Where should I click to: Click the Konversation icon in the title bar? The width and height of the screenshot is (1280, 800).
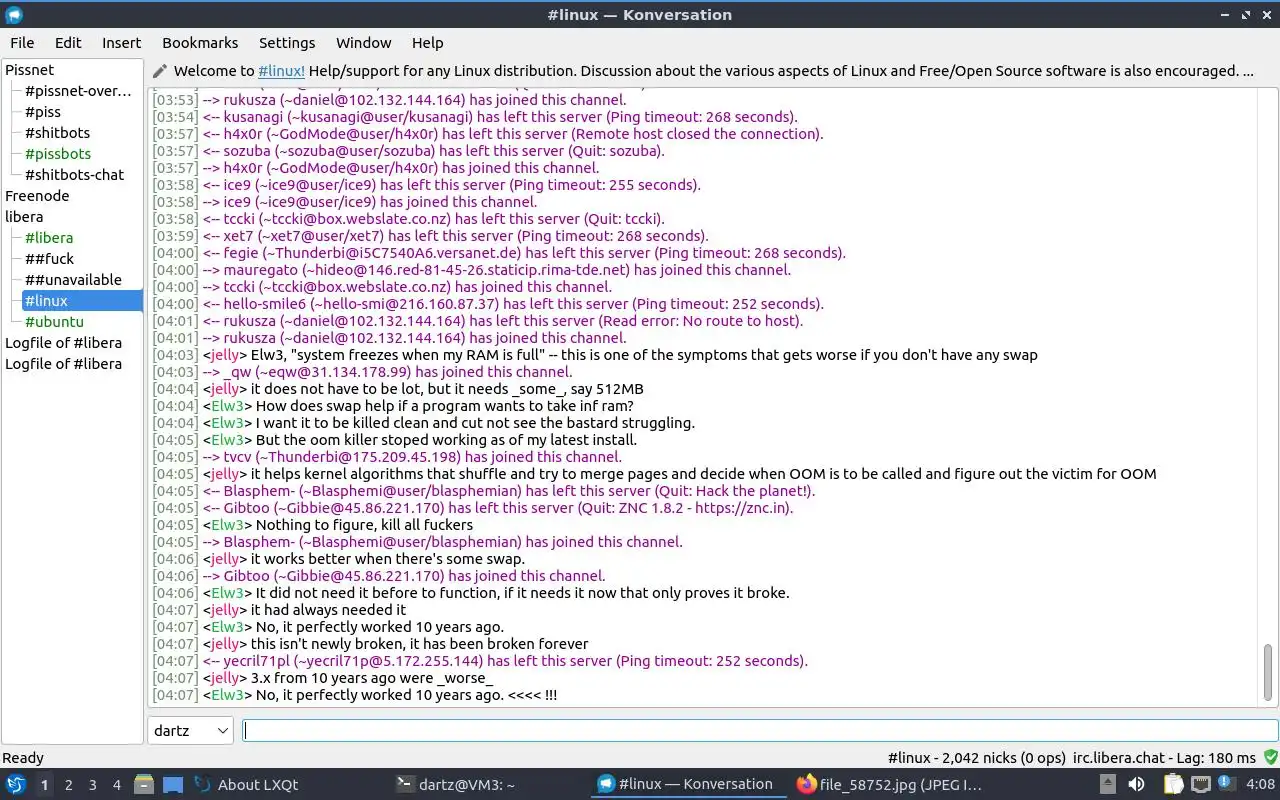click(14, 14)
